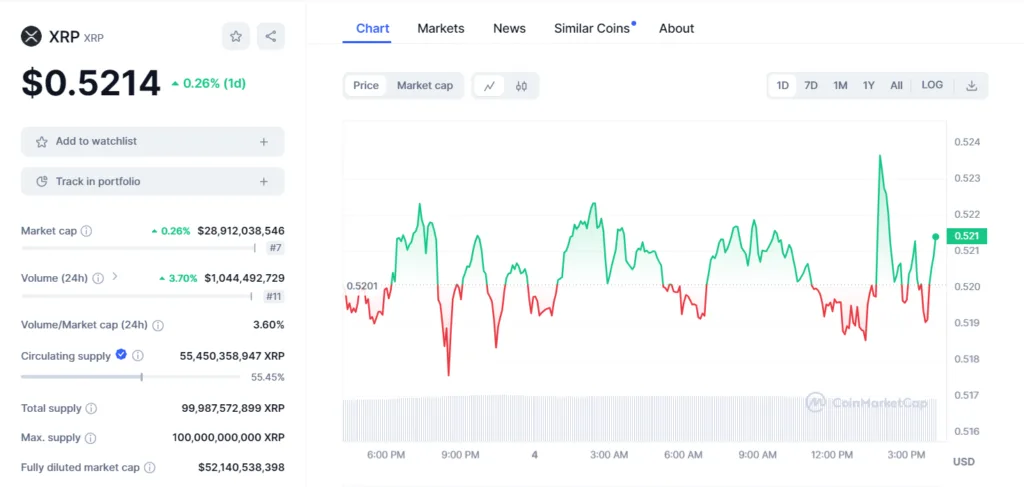1024x487 pixels.
Task: Open the News tab
Action: click(509, 28)
